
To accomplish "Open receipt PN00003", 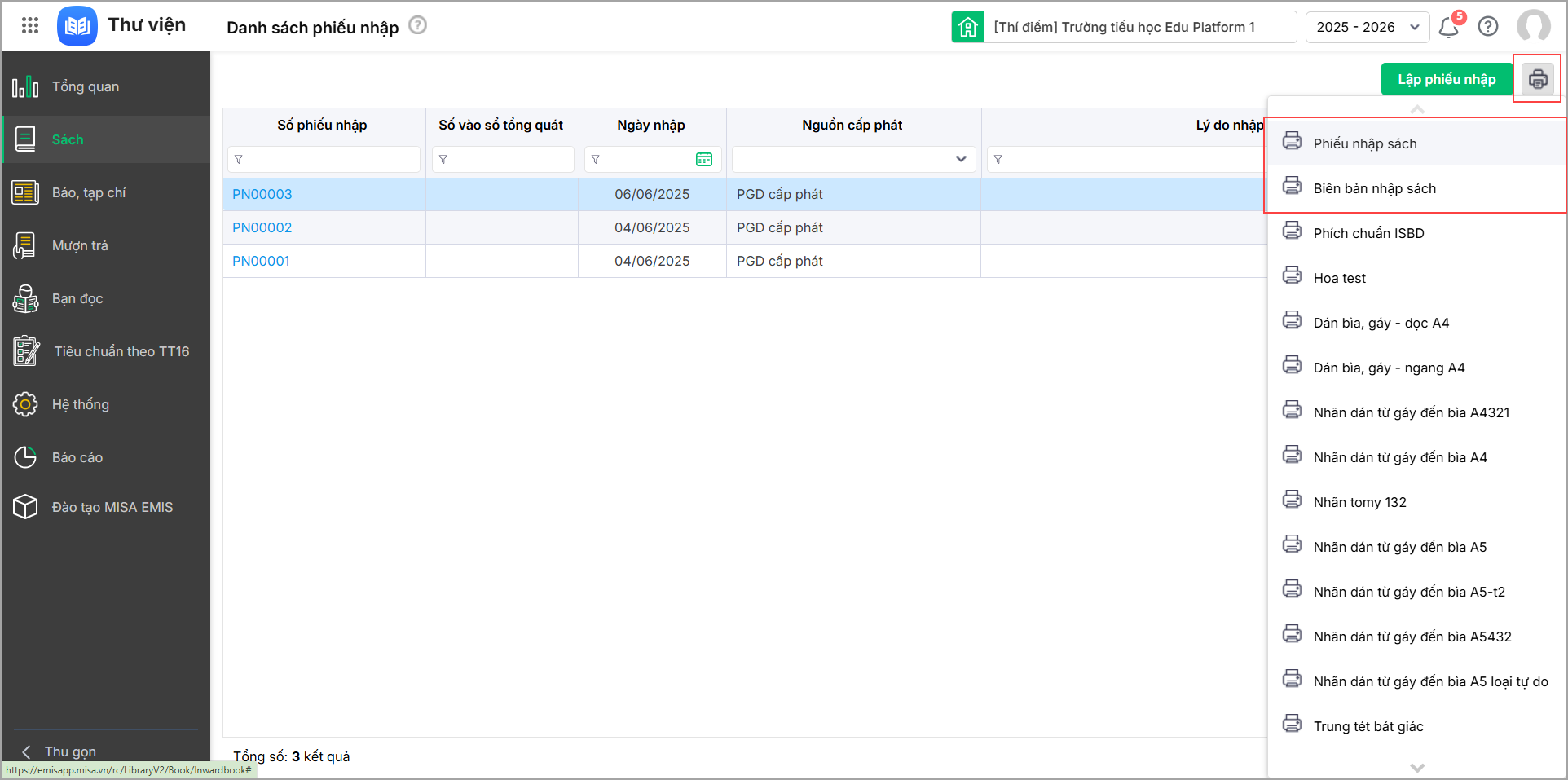I will pos(262,194).
